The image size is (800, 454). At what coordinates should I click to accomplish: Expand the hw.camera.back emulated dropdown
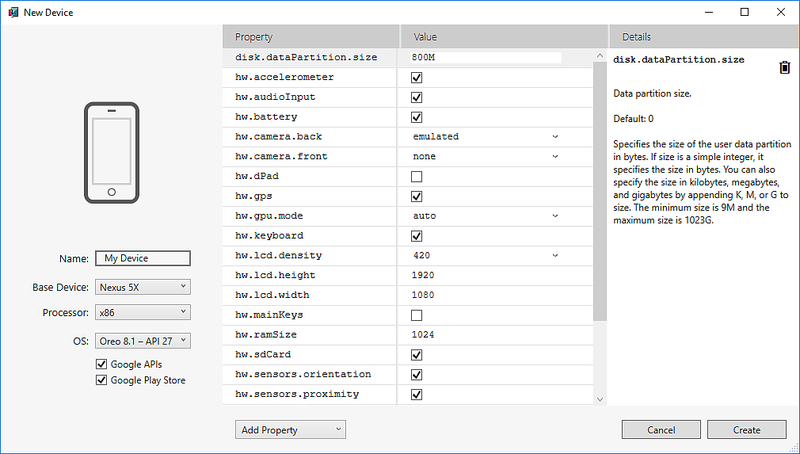tap(485, 137)
